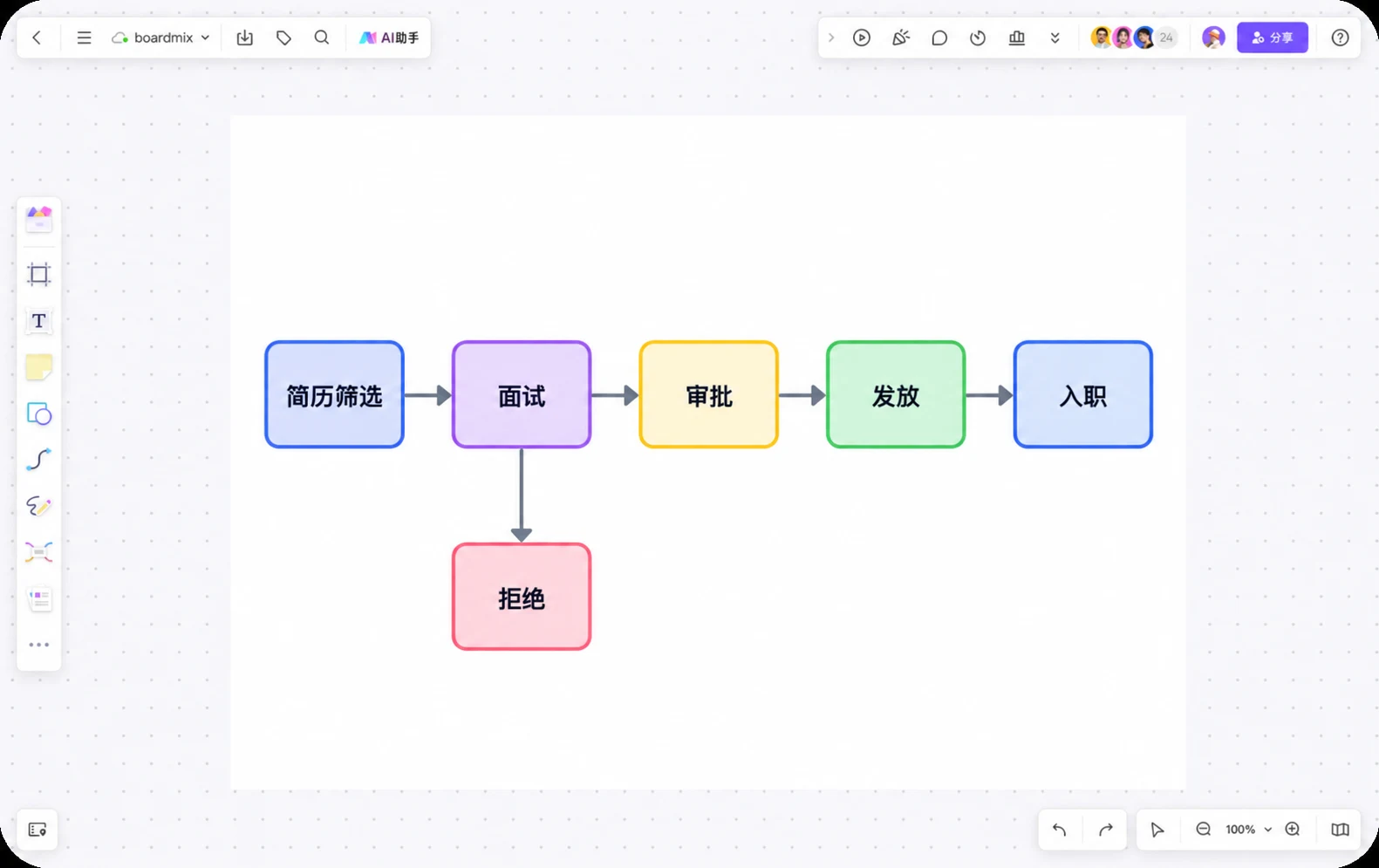
Task: Select the purple 面试 node
Action: (x=522, y=395)
